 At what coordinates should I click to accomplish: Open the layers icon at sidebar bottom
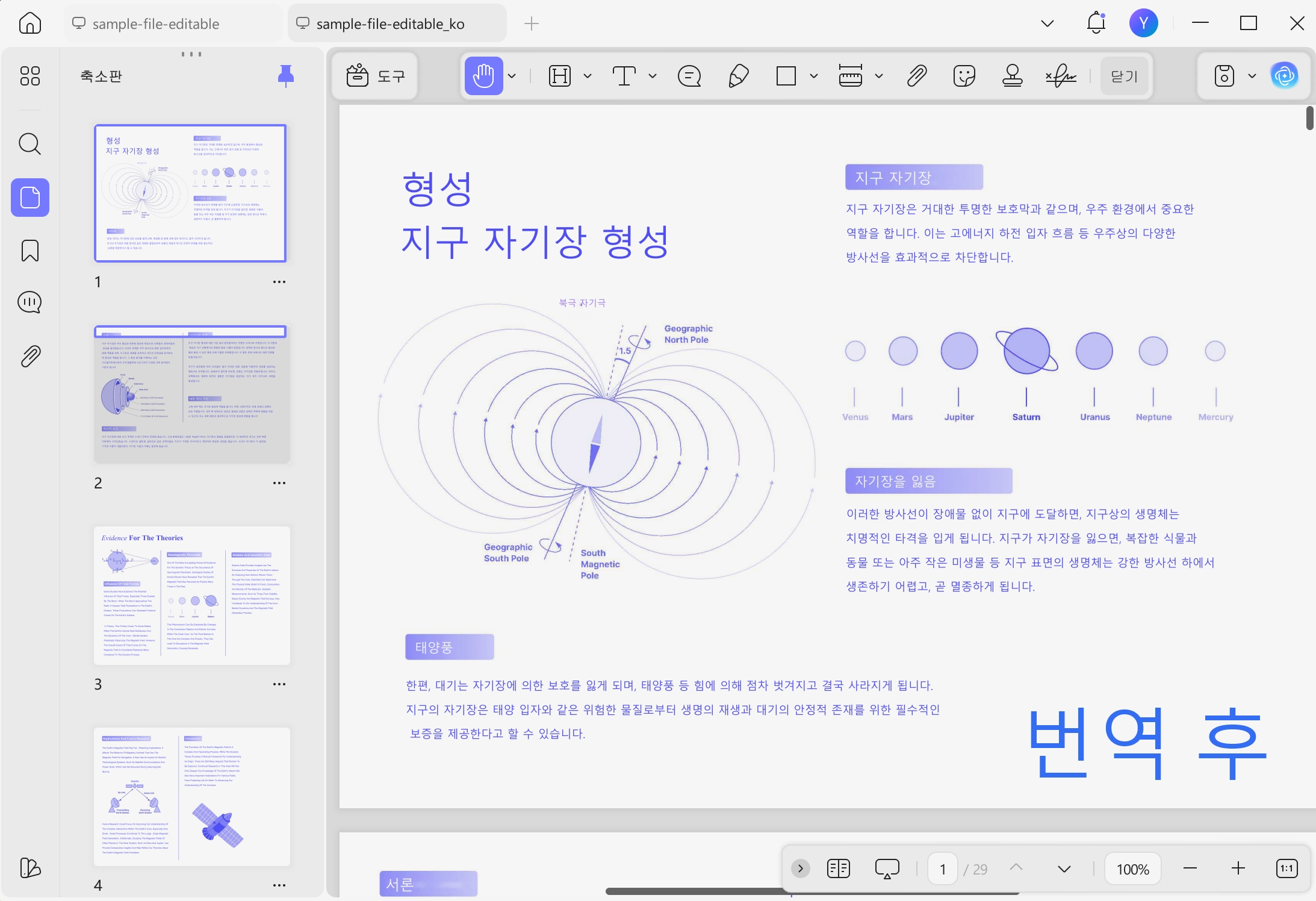(29, 867)
